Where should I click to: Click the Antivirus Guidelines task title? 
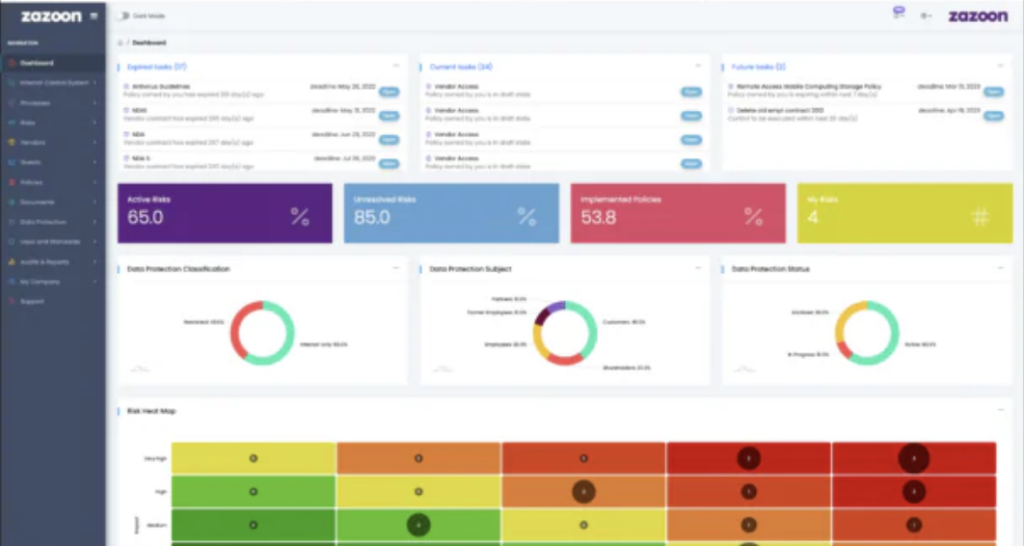161,86
